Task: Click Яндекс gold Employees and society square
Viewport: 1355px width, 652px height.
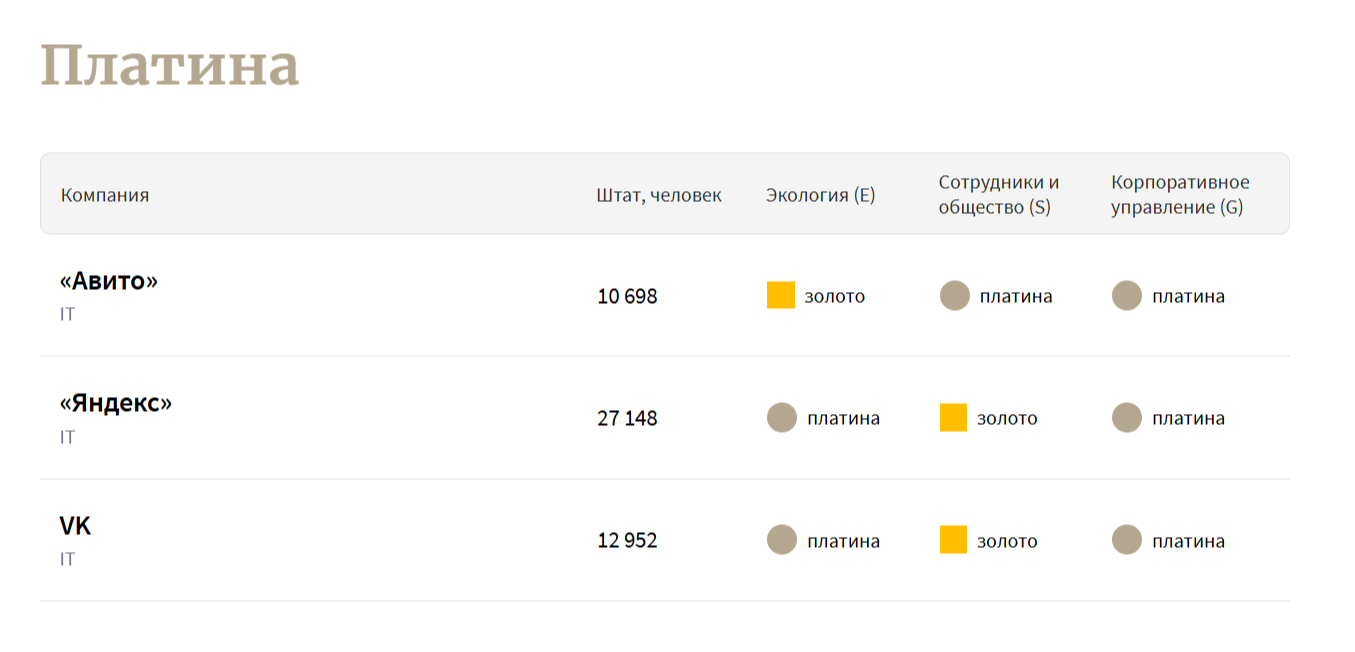Action: point(954,418)
